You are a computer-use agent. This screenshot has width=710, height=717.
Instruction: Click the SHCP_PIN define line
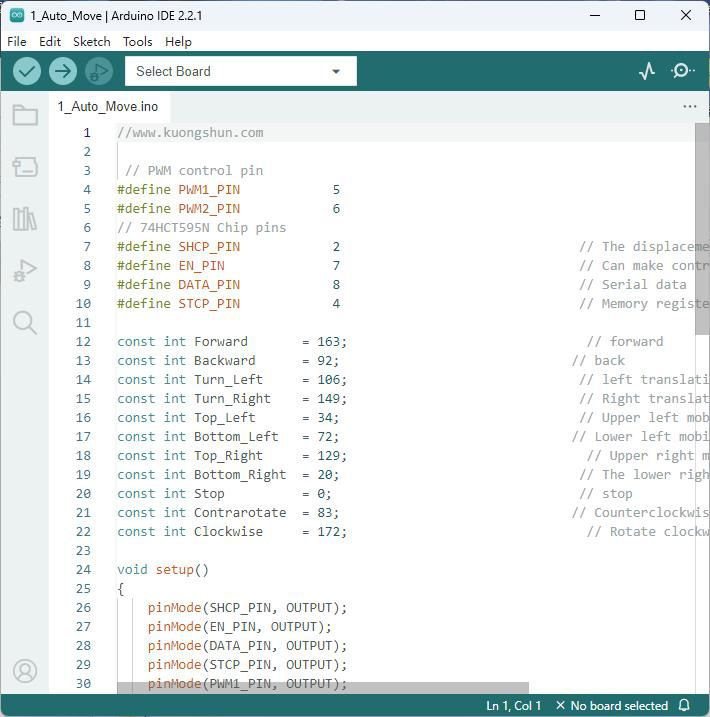[x=229, y=246]
